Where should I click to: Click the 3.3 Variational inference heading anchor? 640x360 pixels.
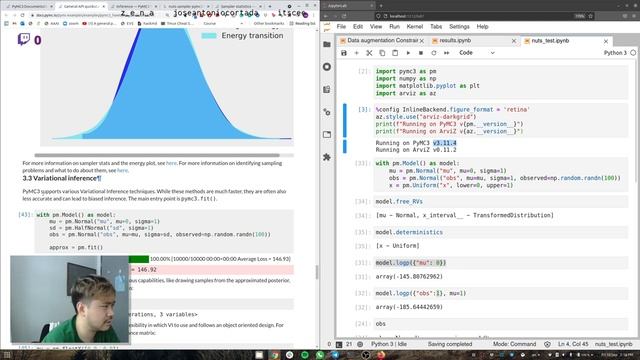100,178
